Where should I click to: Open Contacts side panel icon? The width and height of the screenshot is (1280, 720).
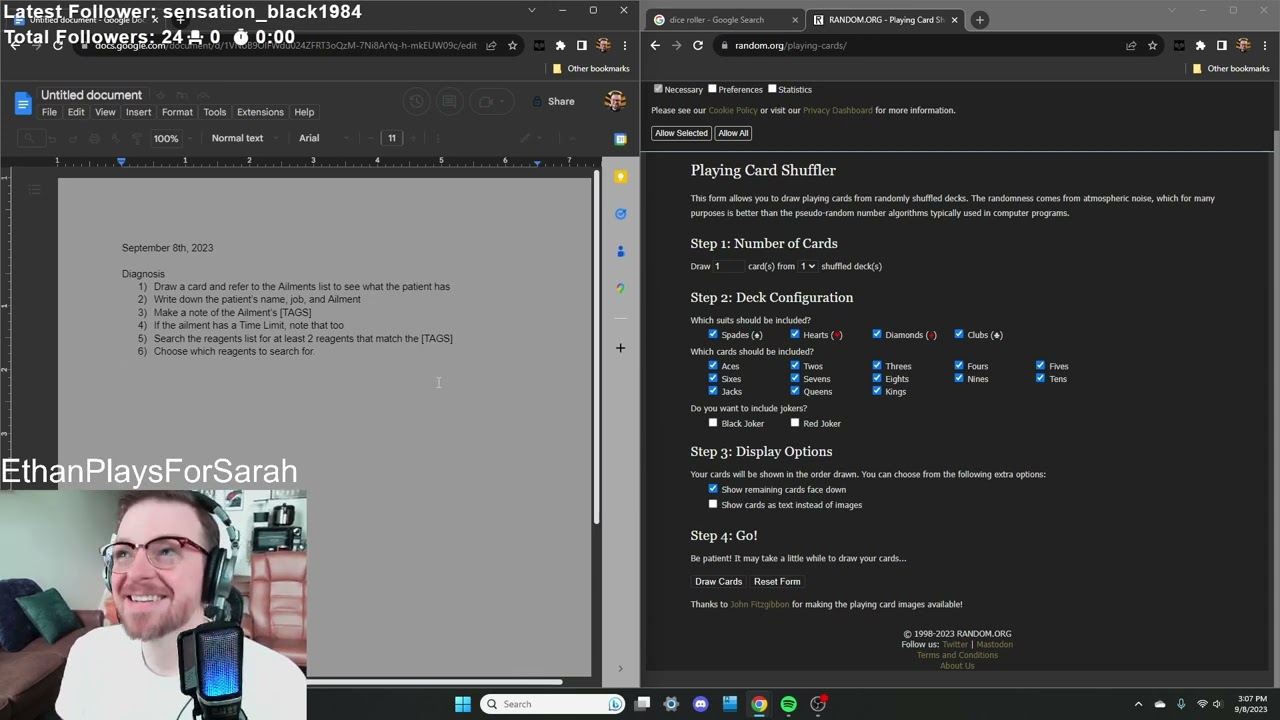pos(620,251)
